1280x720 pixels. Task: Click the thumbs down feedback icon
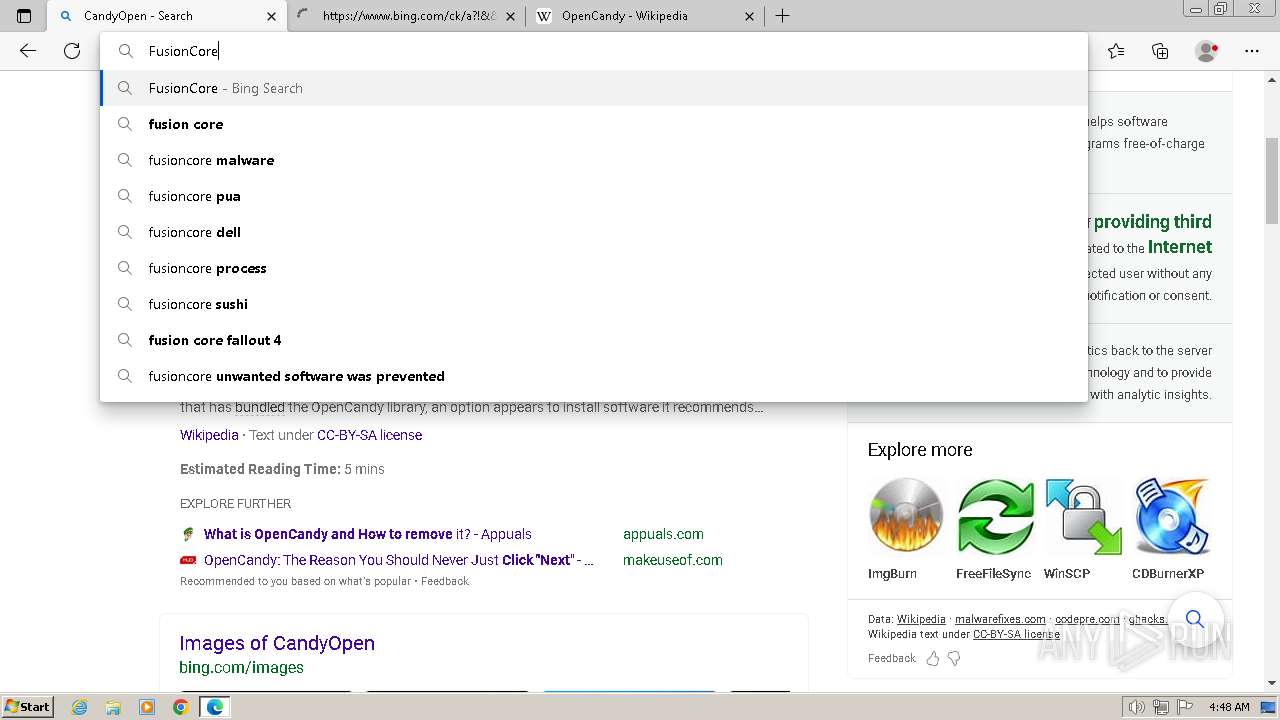click(954, 658)
